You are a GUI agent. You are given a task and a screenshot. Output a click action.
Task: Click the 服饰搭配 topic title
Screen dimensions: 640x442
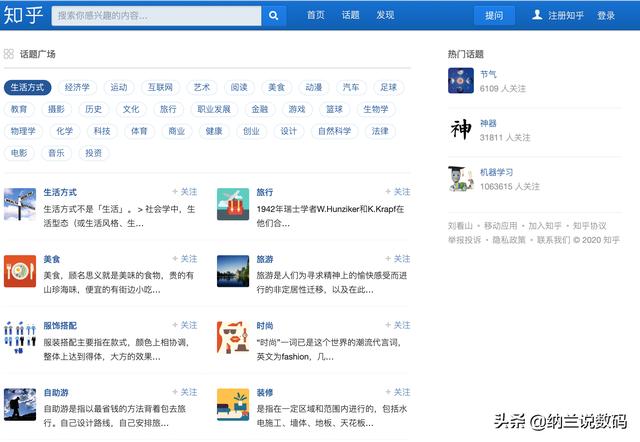[60, 326]
